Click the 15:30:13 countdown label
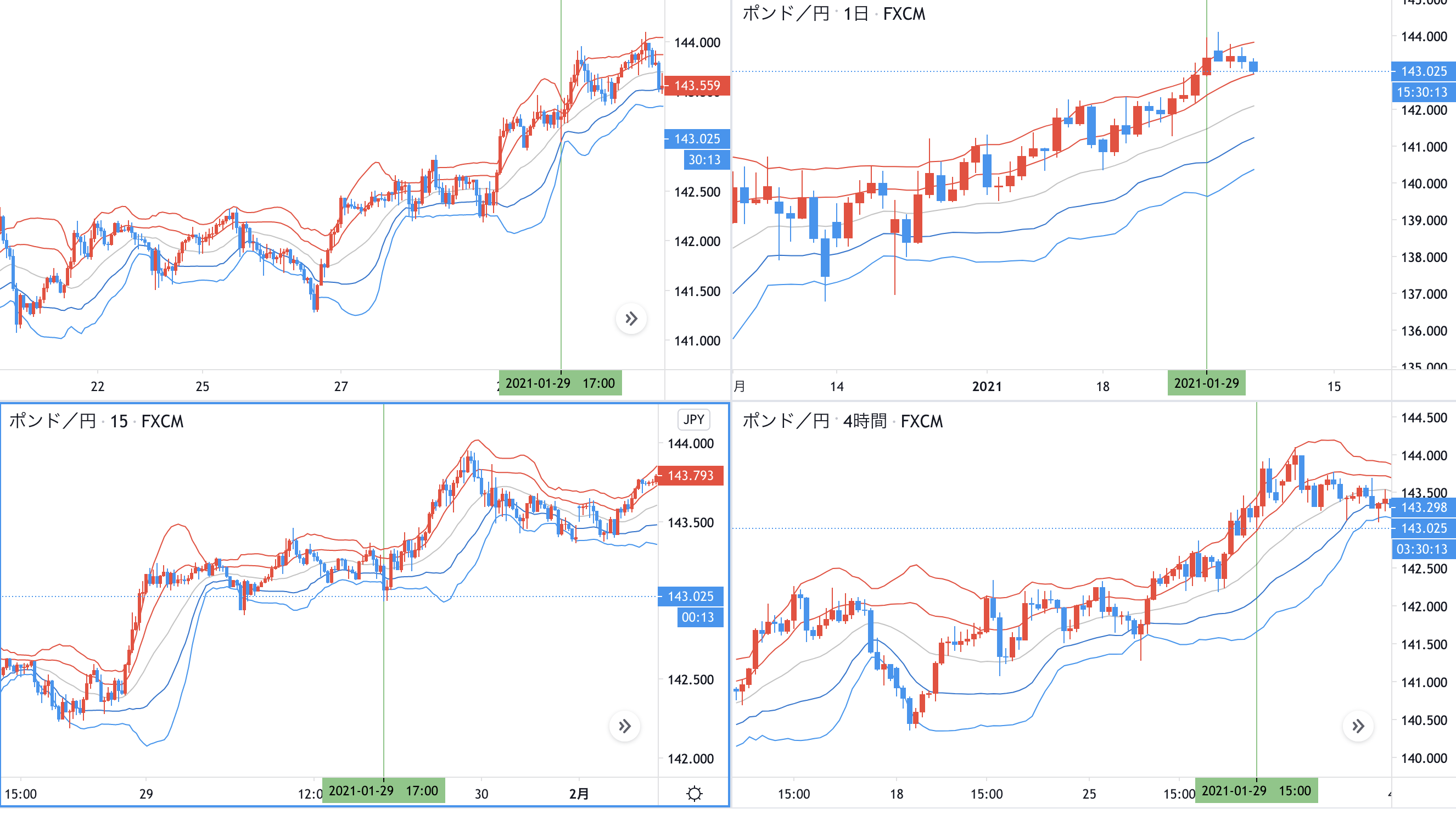The image size is (1456, 814). click(x=1422, y=92)
